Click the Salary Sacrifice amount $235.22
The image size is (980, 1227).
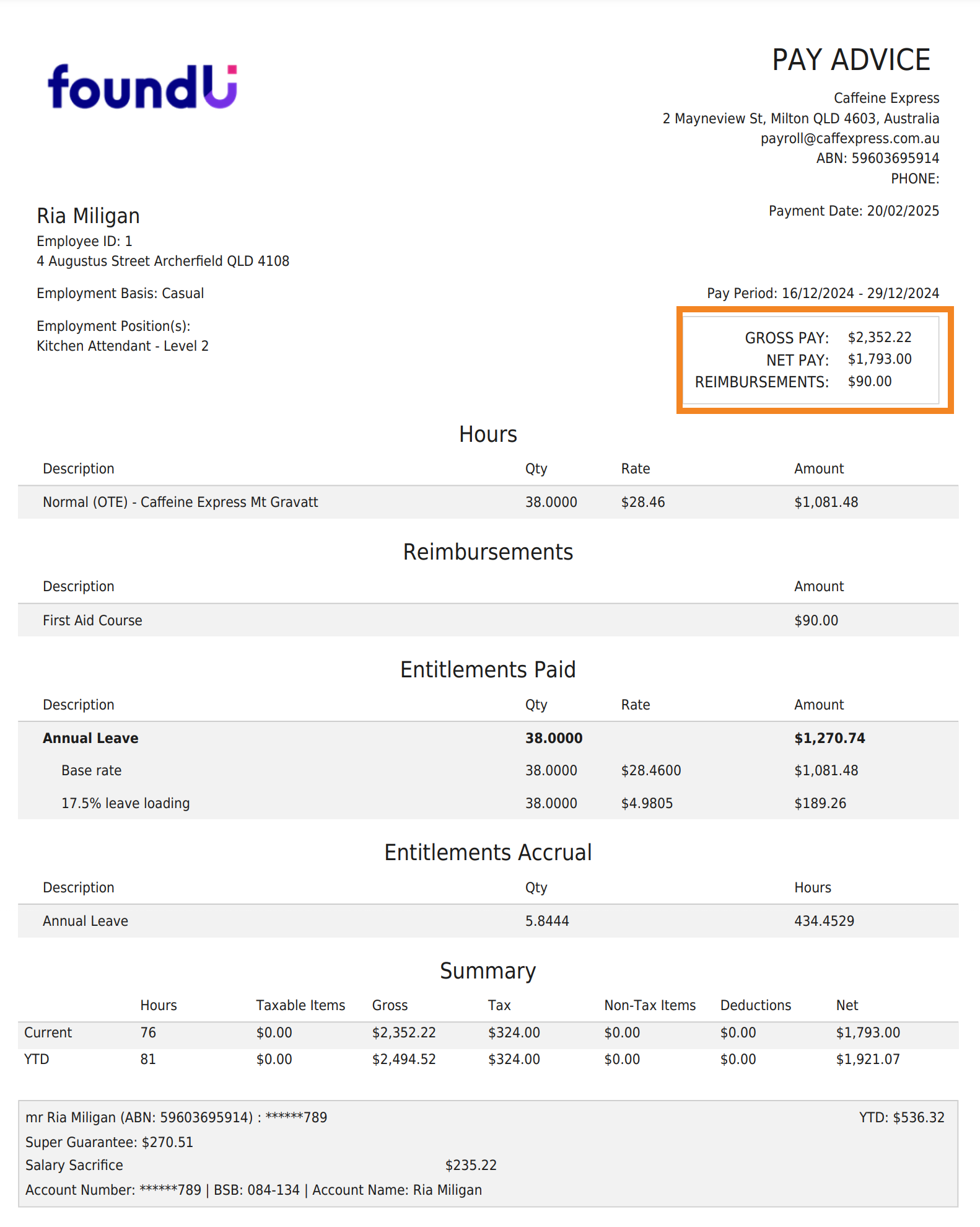pos(471,1165)
